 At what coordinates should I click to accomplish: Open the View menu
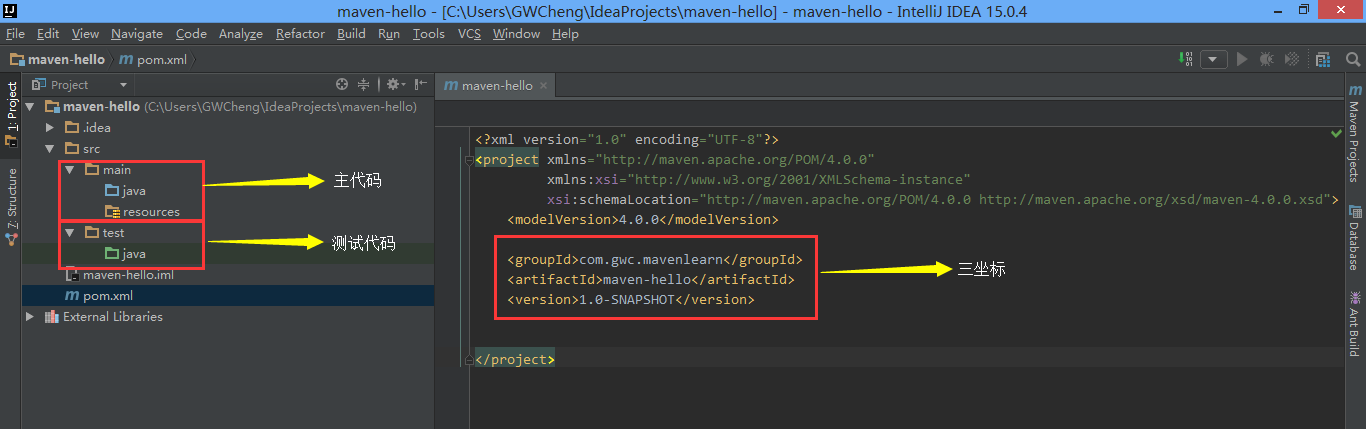click(x=85, y=33)
